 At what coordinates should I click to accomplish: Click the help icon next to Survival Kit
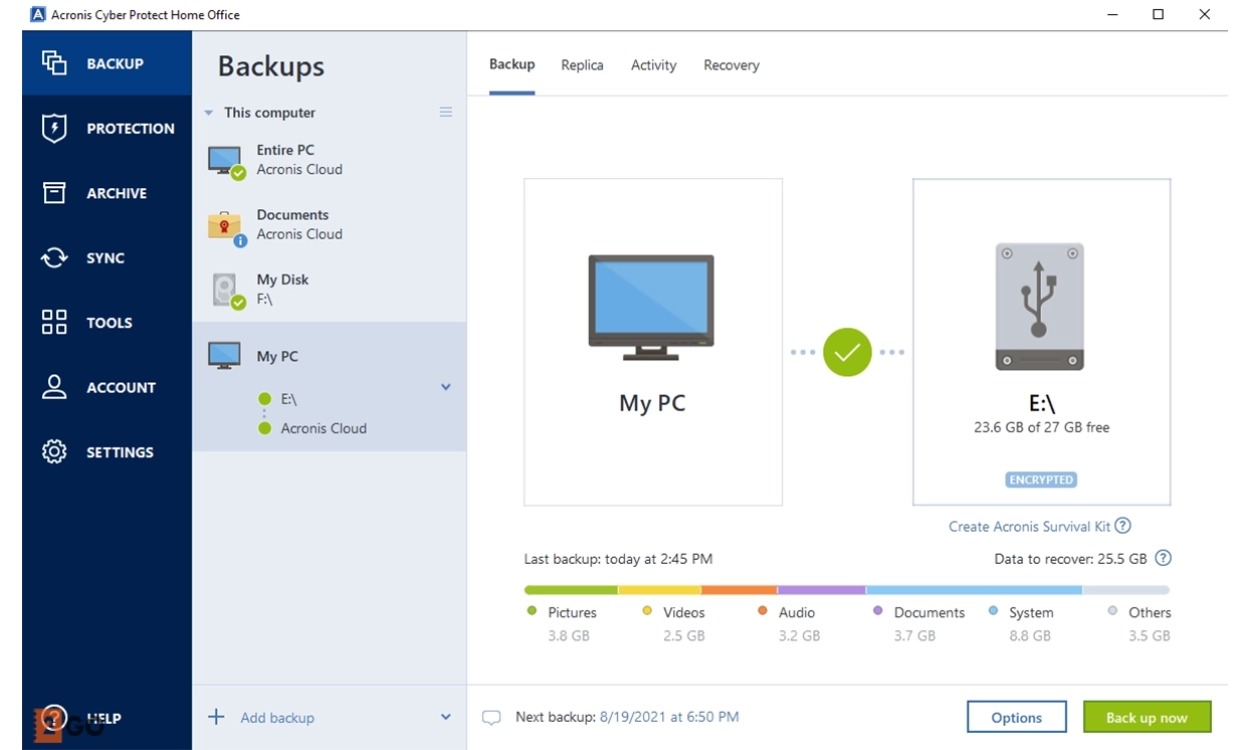[x=1123, y=526]
